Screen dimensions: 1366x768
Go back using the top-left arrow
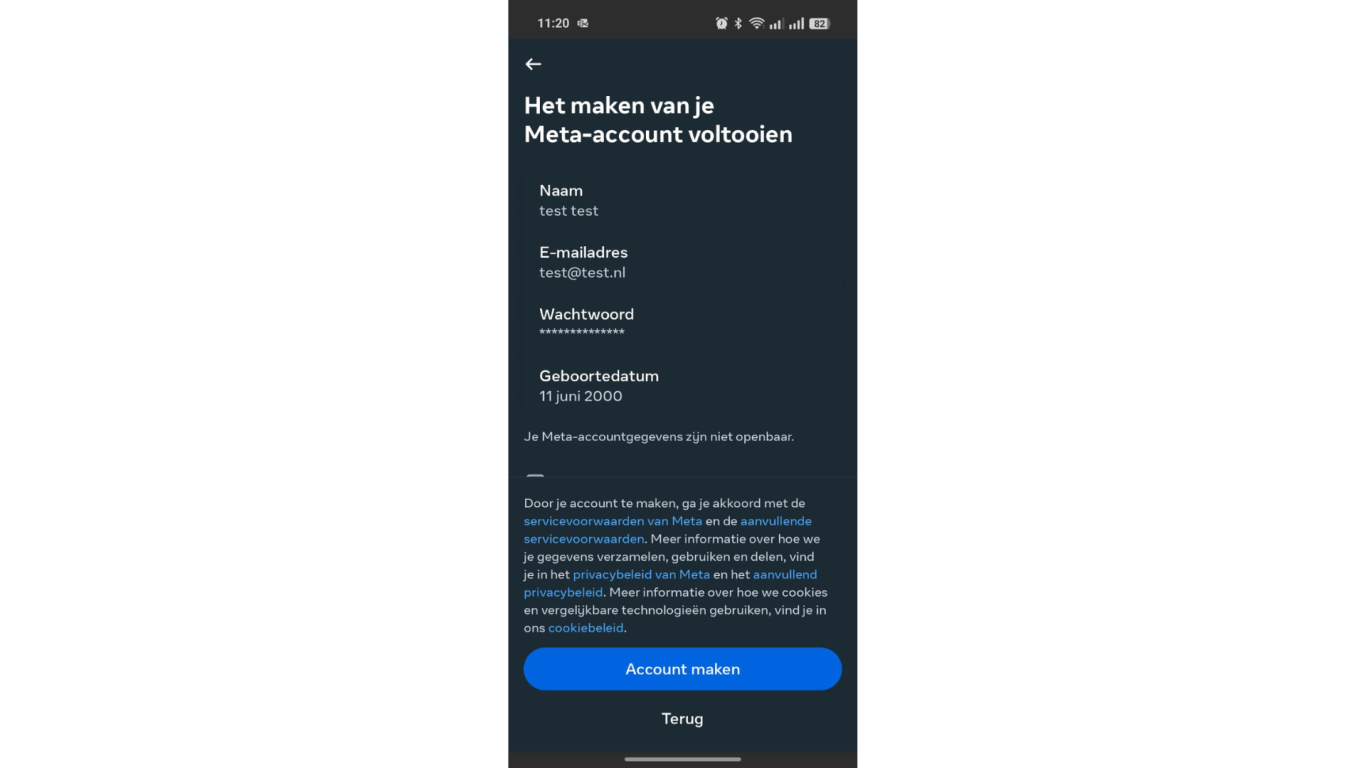coord(533,64)
